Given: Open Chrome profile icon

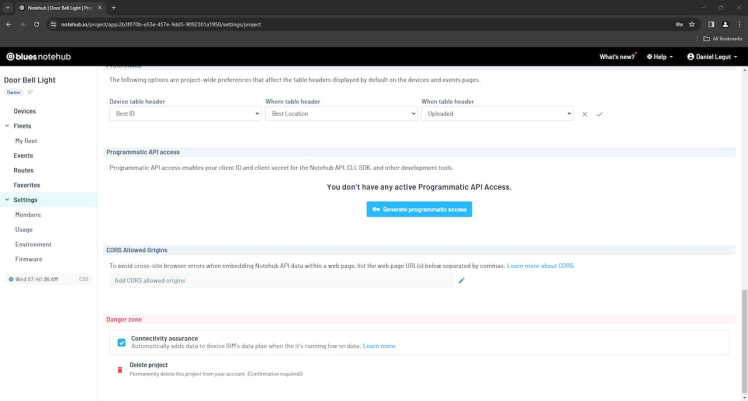Looking at the screenshot, I should (x=725, y=24).
